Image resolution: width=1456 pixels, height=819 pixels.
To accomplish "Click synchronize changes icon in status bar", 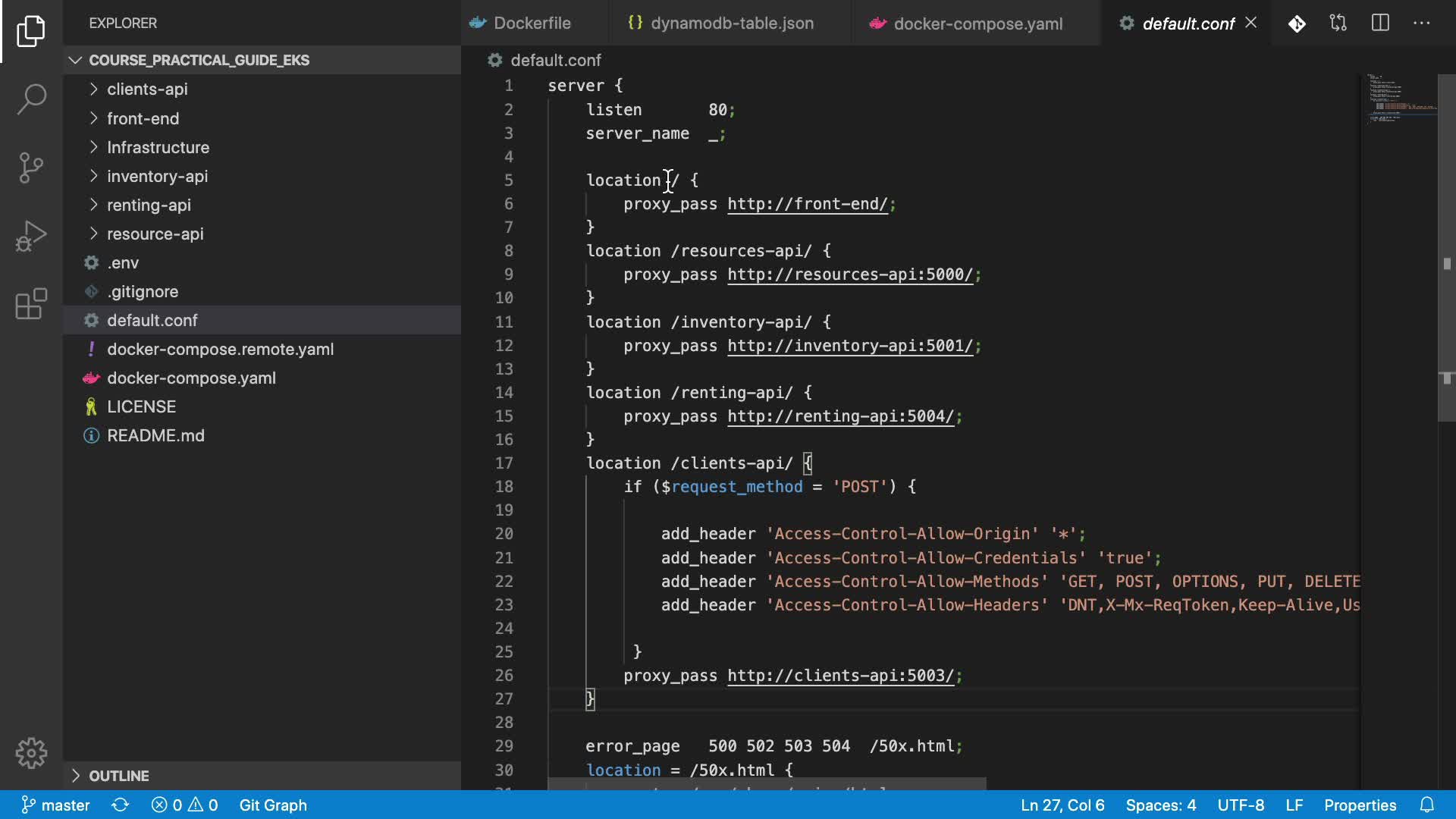I will 121,805.
